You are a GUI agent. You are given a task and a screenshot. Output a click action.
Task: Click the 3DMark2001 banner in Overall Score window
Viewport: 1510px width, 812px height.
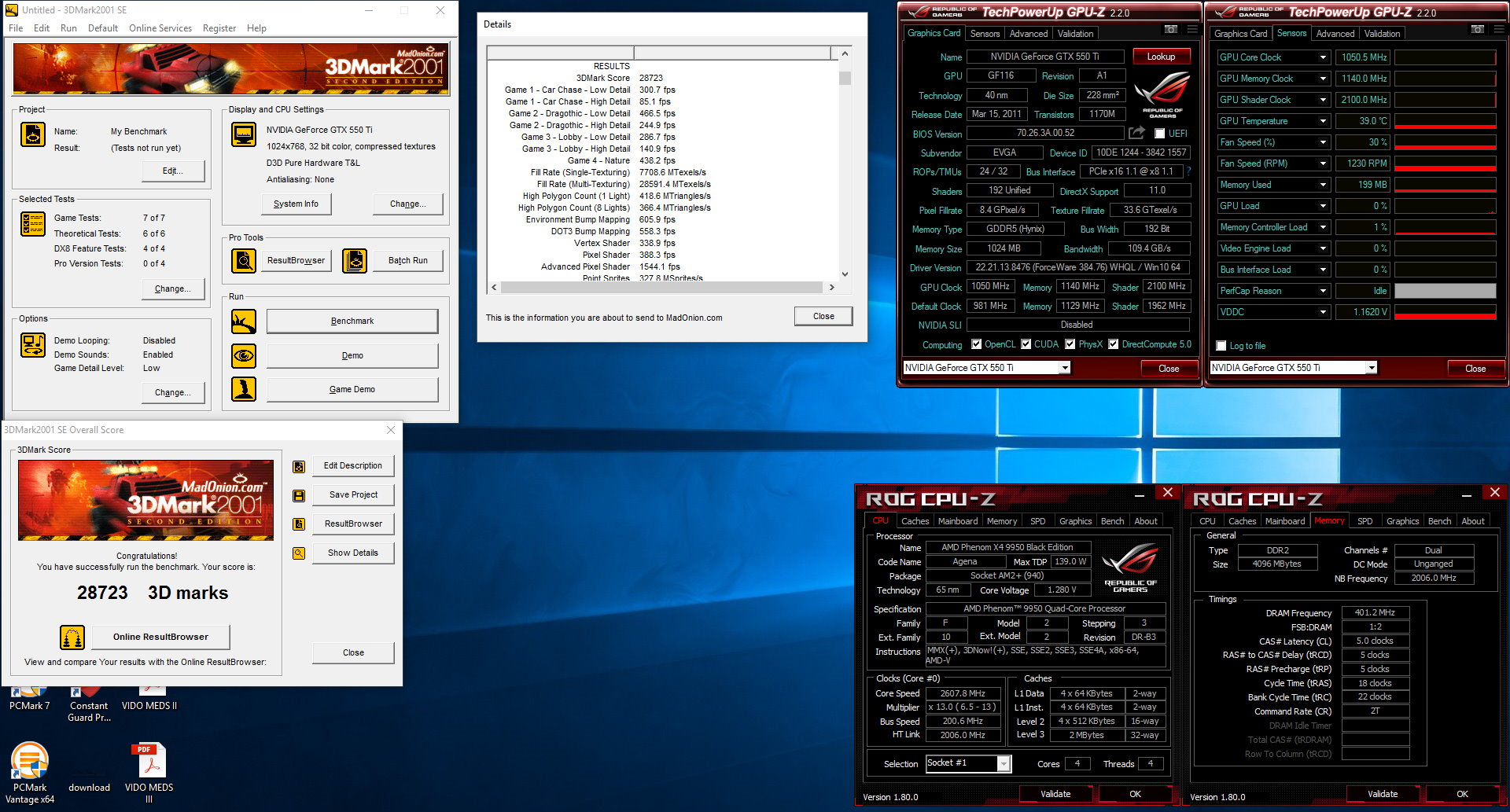click(x=145, y=500)
